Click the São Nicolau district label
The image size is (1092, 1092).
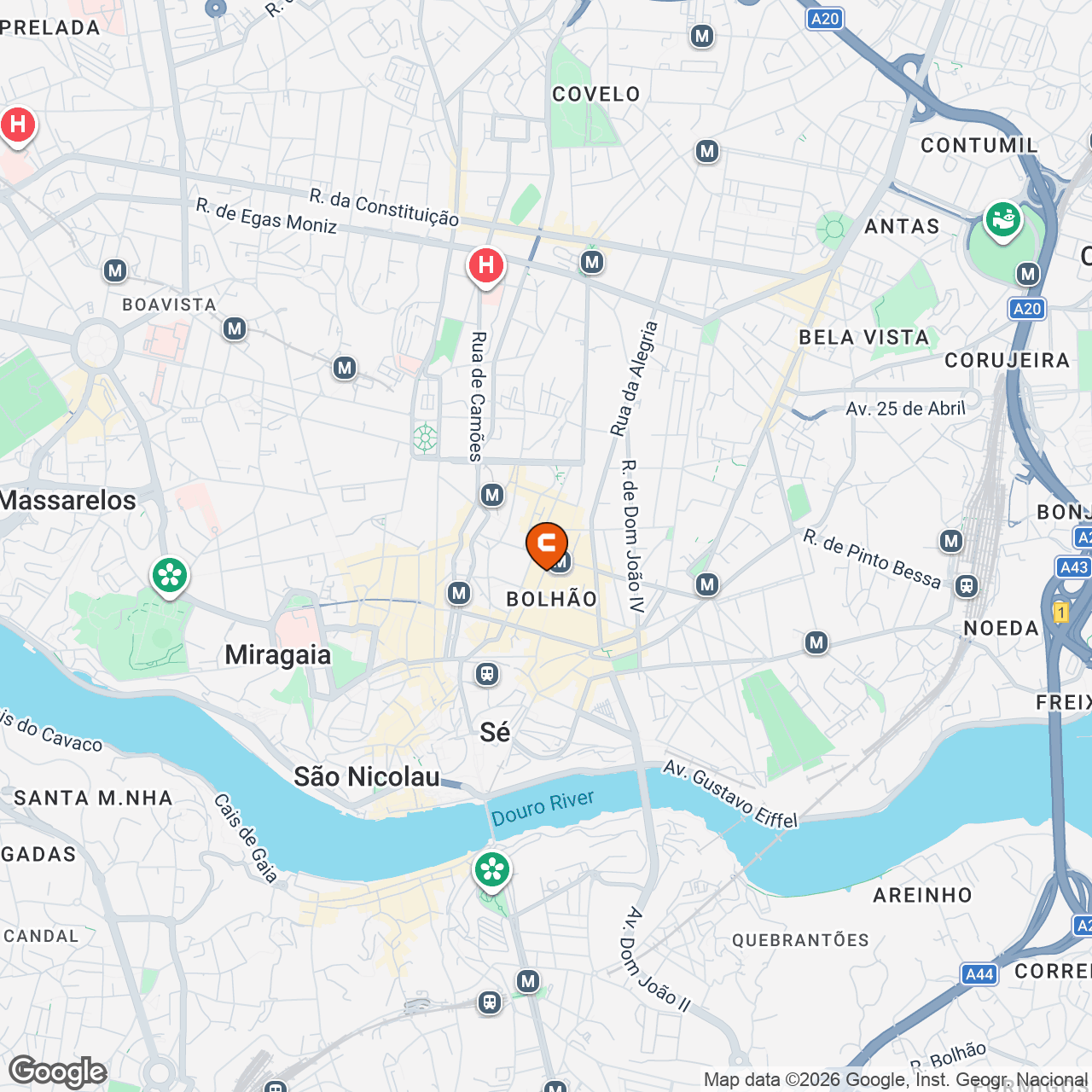coord(367,776)
